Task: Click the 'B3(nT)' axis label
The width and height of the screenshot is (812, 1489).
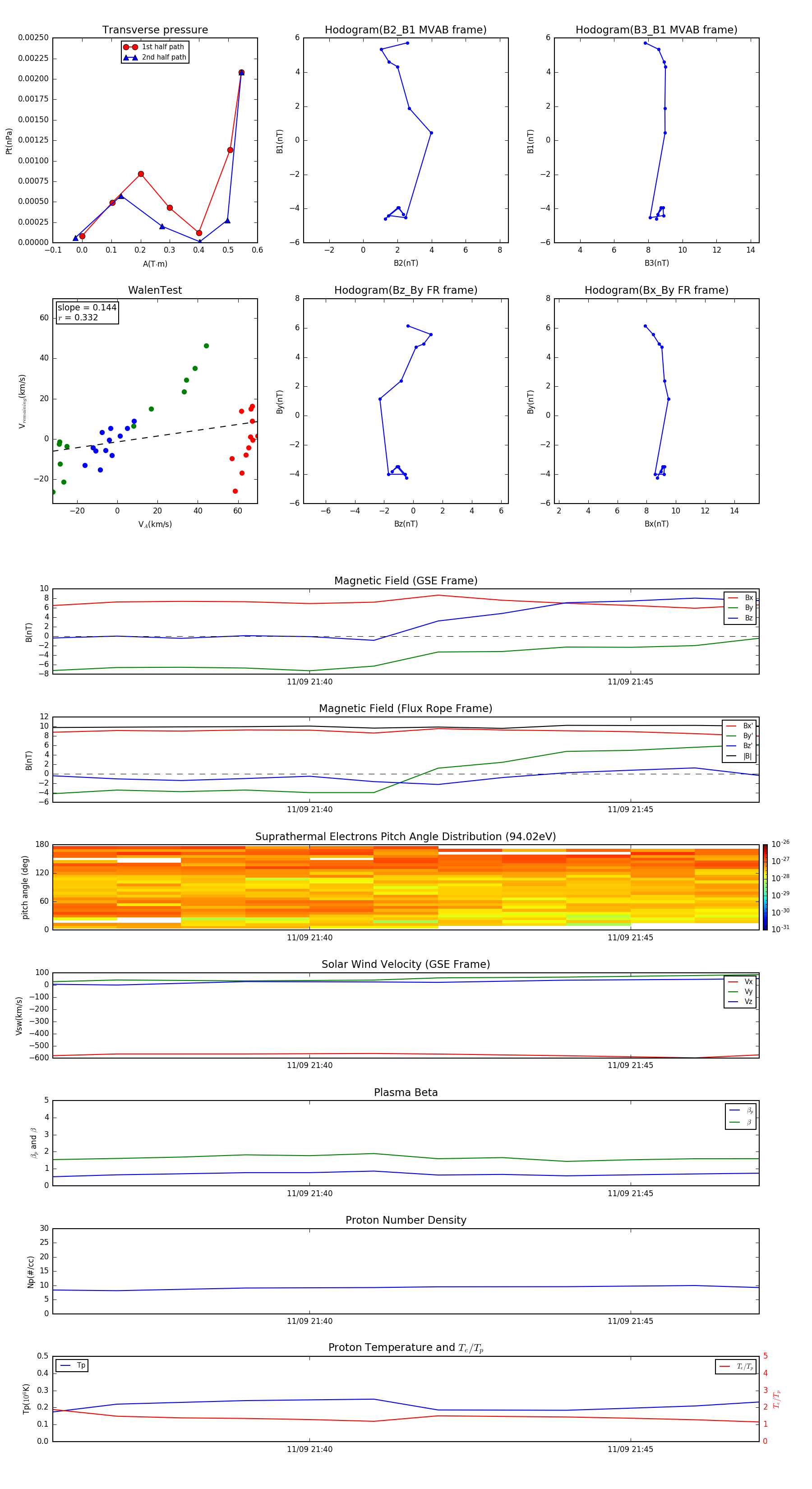Action: click(x=656, y=263)
